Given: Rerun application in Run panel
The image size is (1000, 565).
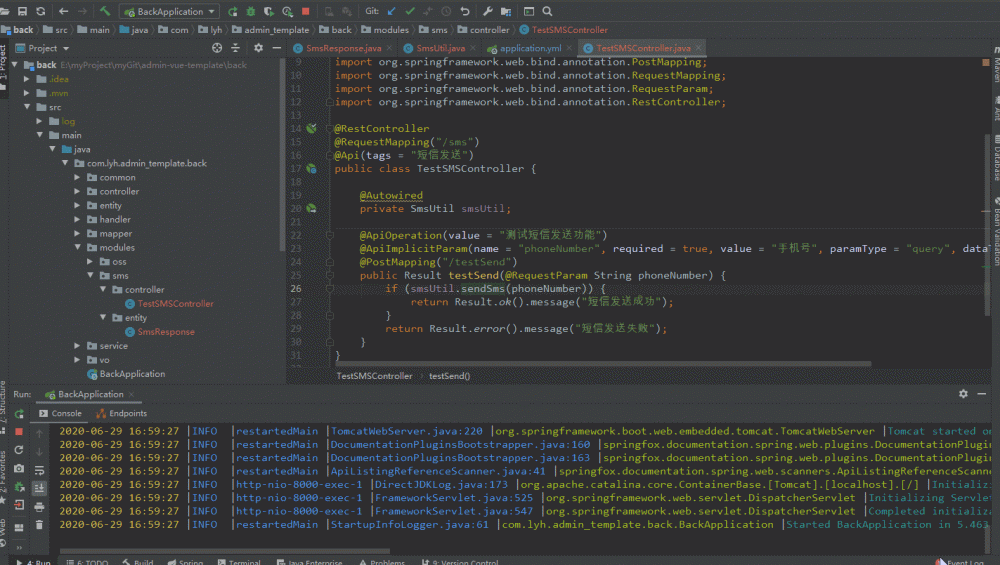Looking at the screenshot, I should pyautogui.click(x=19, y=415).
